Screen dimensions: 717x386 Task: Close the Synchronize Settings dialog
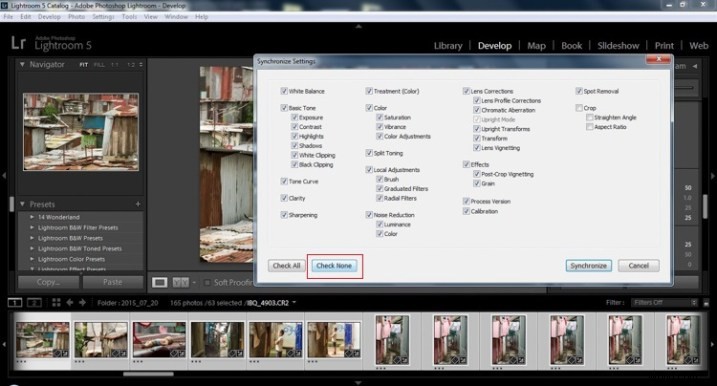coord(658,59)
